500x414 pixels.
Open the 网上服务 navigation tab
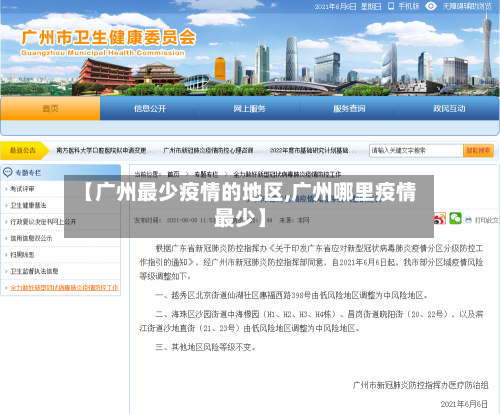(x=249, y=108)
